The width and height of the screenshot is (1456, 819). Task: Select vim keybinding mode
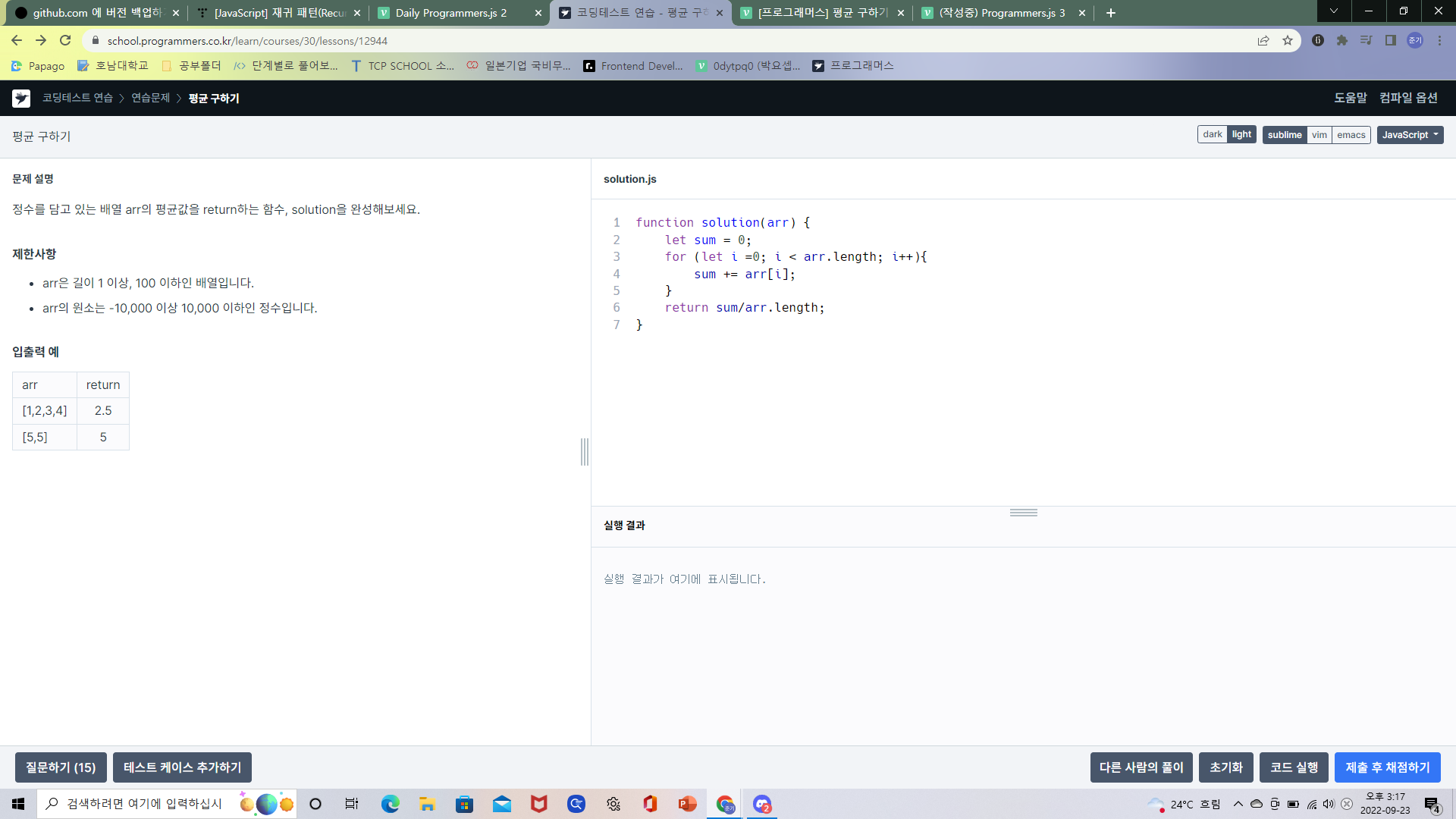point(1319,135)
